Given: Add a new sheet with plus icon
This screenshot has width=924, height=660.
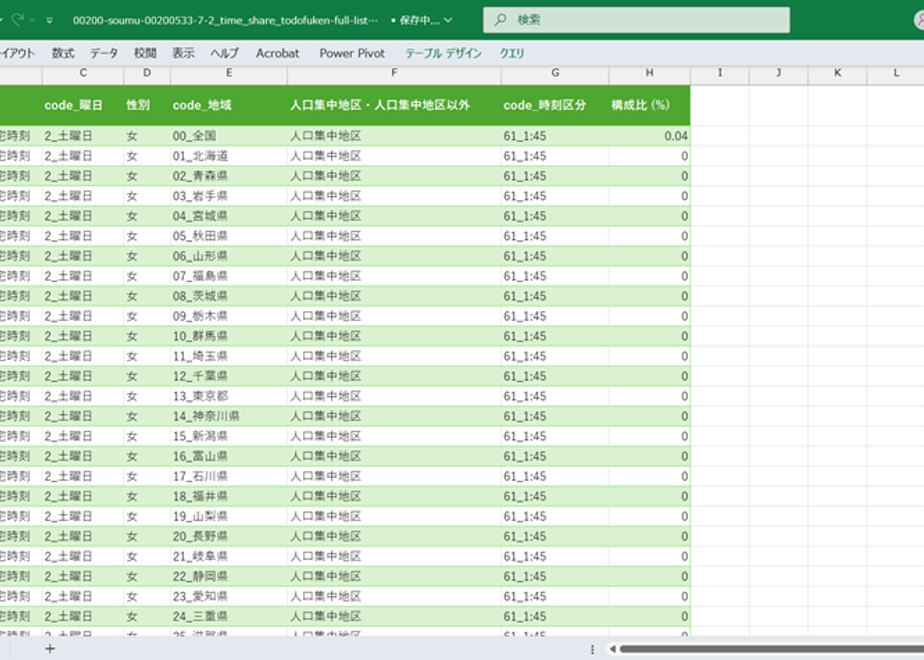Looking at the screenshot, I should pyautogui.click(x=50, y=649).
